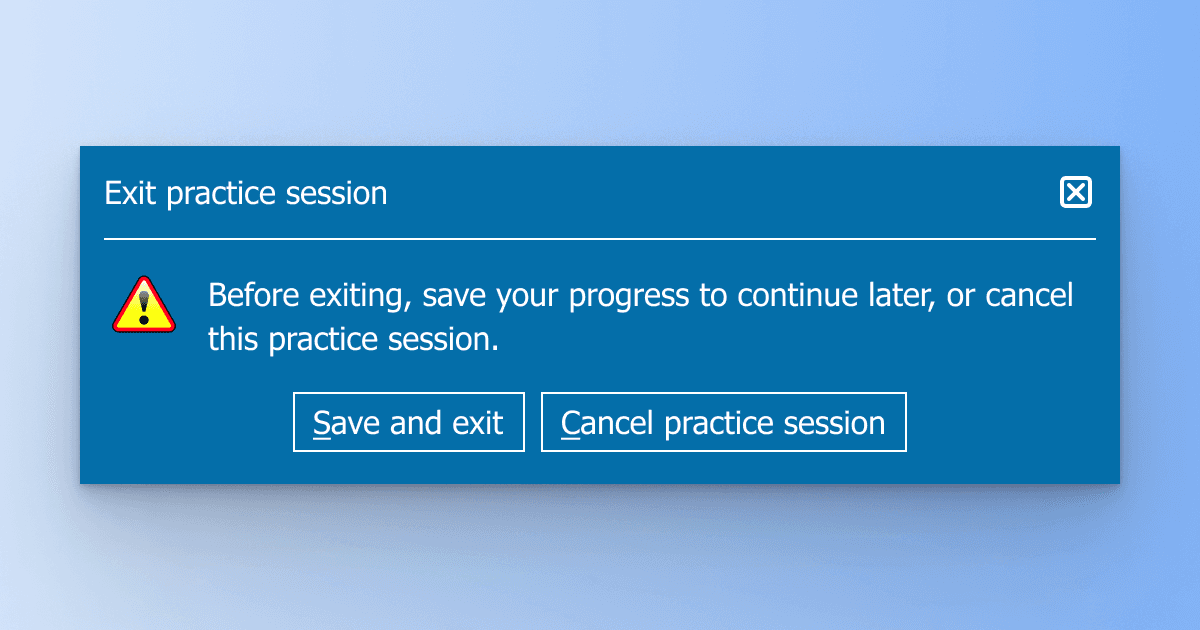
Task: Click the Exit practice session title text
Action: tap(245, 192)
